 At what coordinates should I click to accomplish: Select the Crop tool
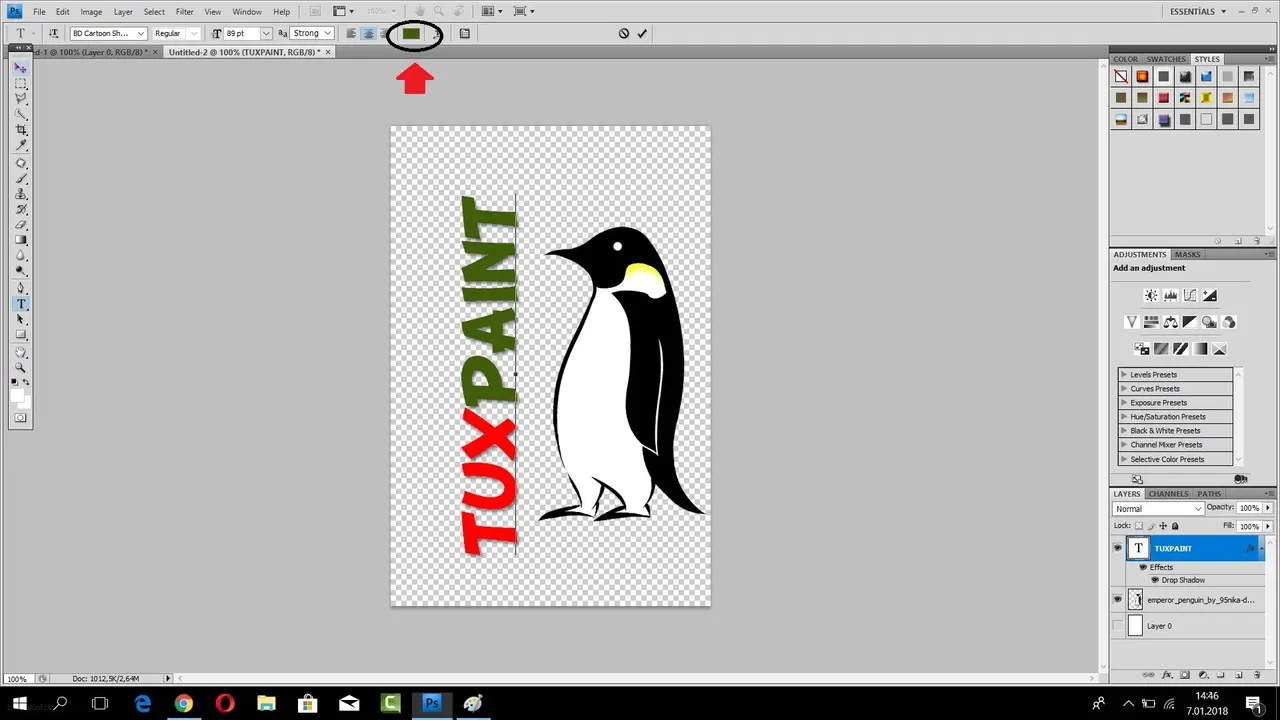pos(20,131)
